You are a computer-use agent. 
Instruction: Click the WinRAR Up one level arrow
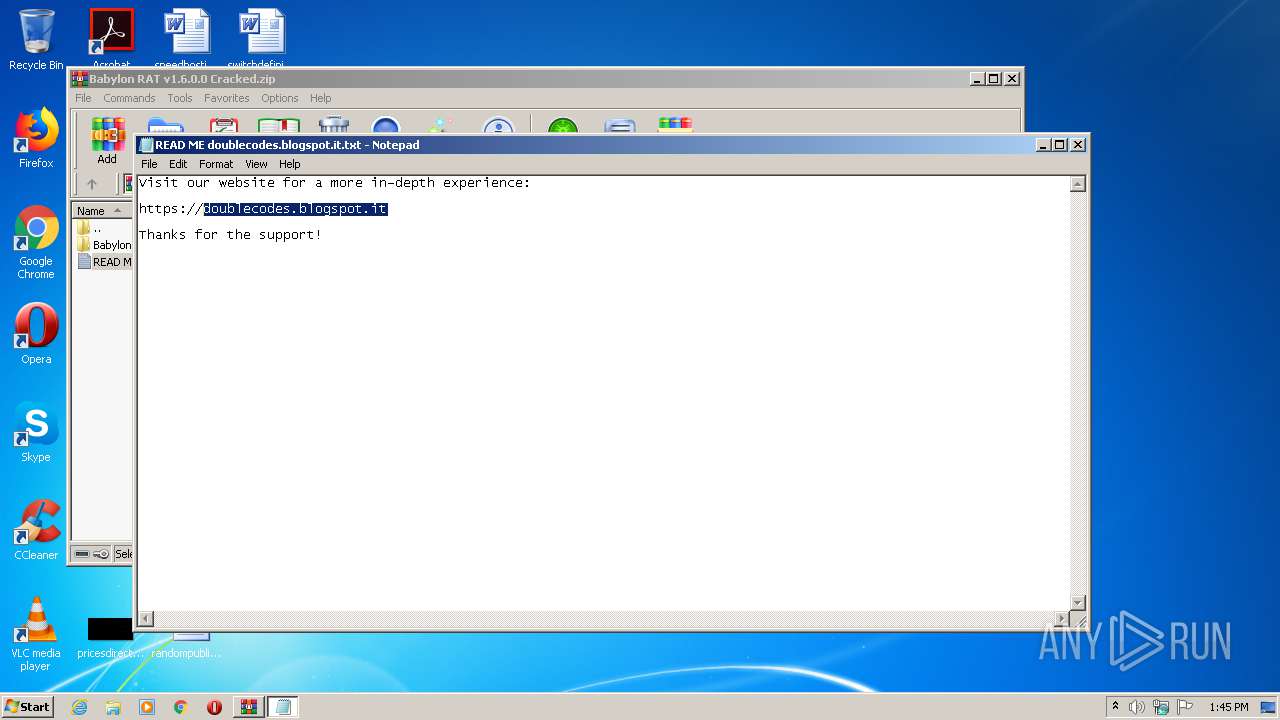92,184
